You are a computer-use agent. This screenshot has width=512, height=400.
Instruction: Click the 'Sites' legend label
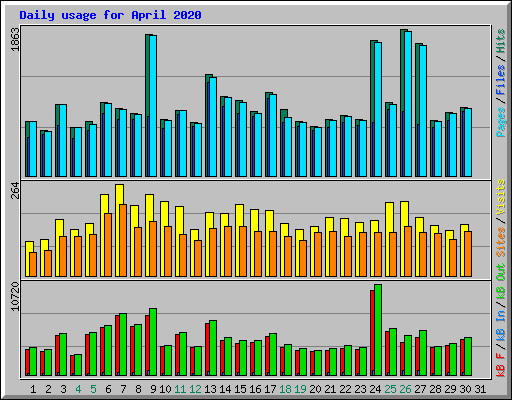tap(500, 242)
